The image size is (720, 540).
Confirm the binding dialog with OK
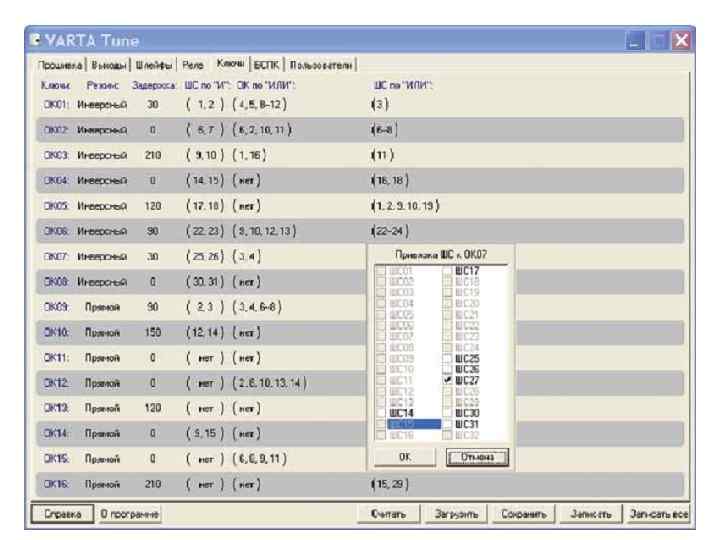point(405,457)
